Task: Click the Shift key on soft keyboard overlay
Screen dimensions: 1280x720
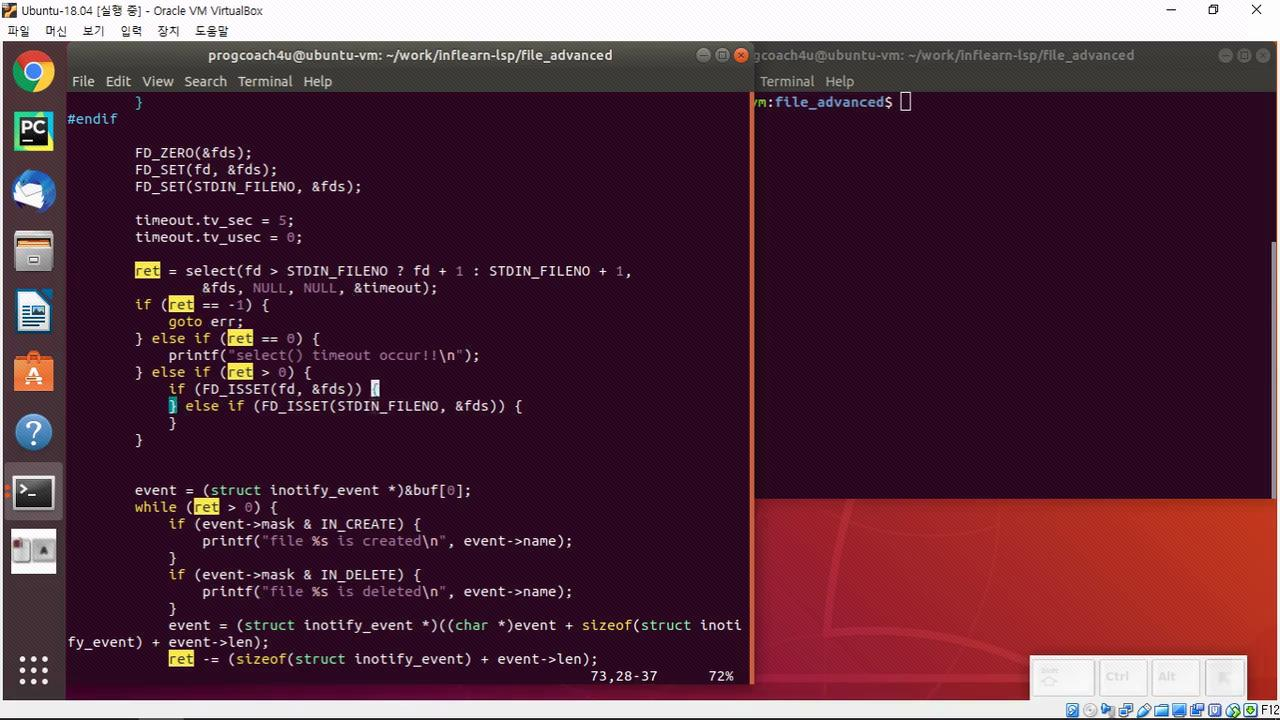Action: 1062,677
